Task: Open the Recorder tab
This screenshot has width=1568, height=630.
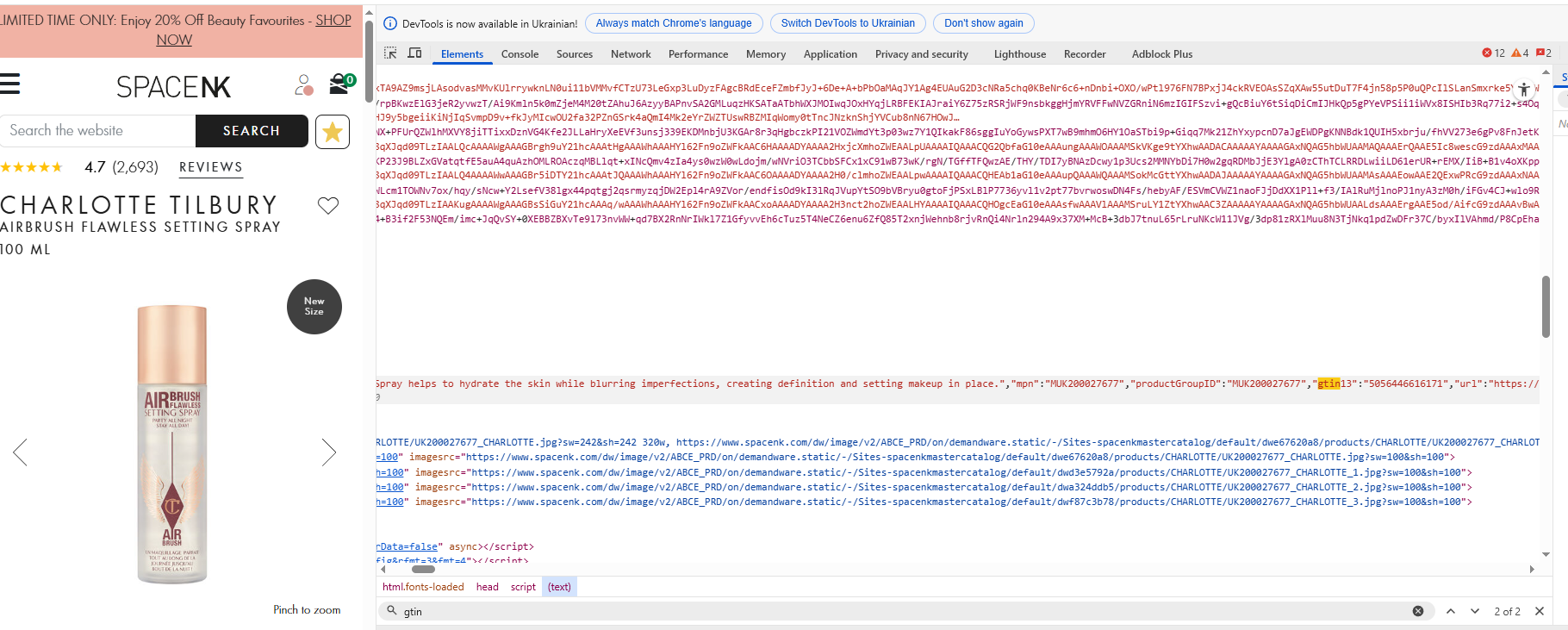Action: point(1085,54)
